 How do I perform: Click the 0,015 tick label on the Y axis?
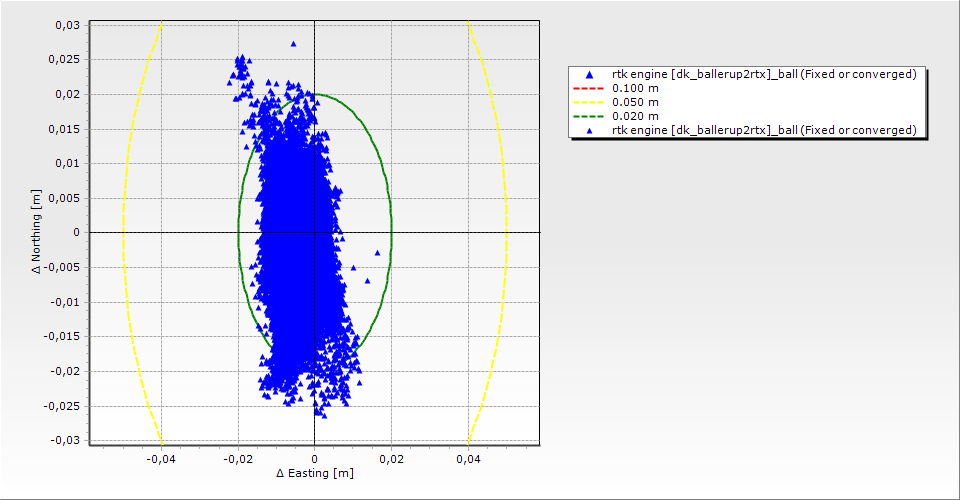[x=64, y=129]
